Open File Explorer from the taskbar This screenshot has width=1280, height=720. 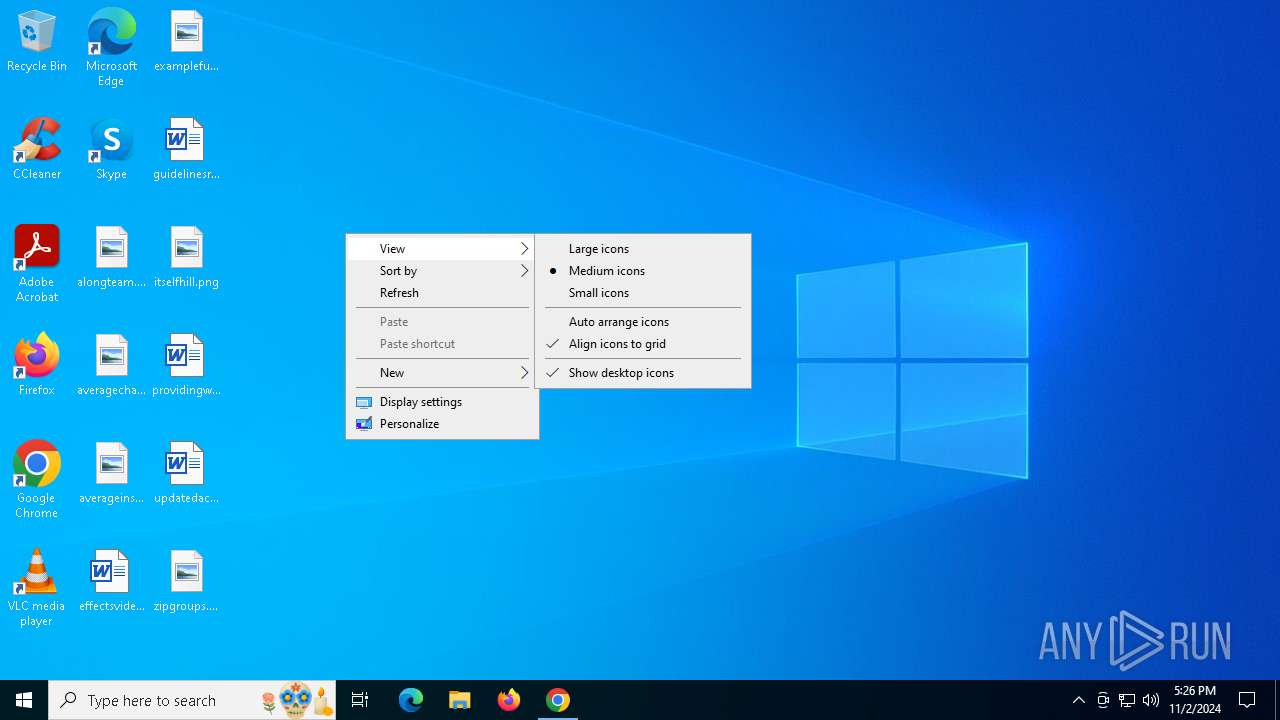[460, 700]
